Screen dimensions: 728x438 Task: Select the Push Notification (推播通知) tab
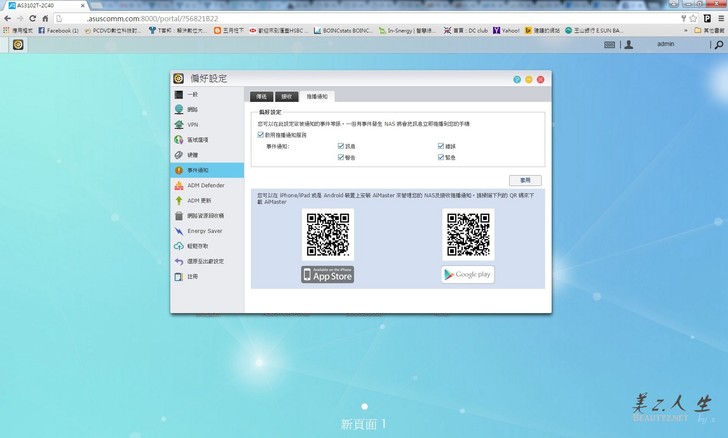click(317, 97)
